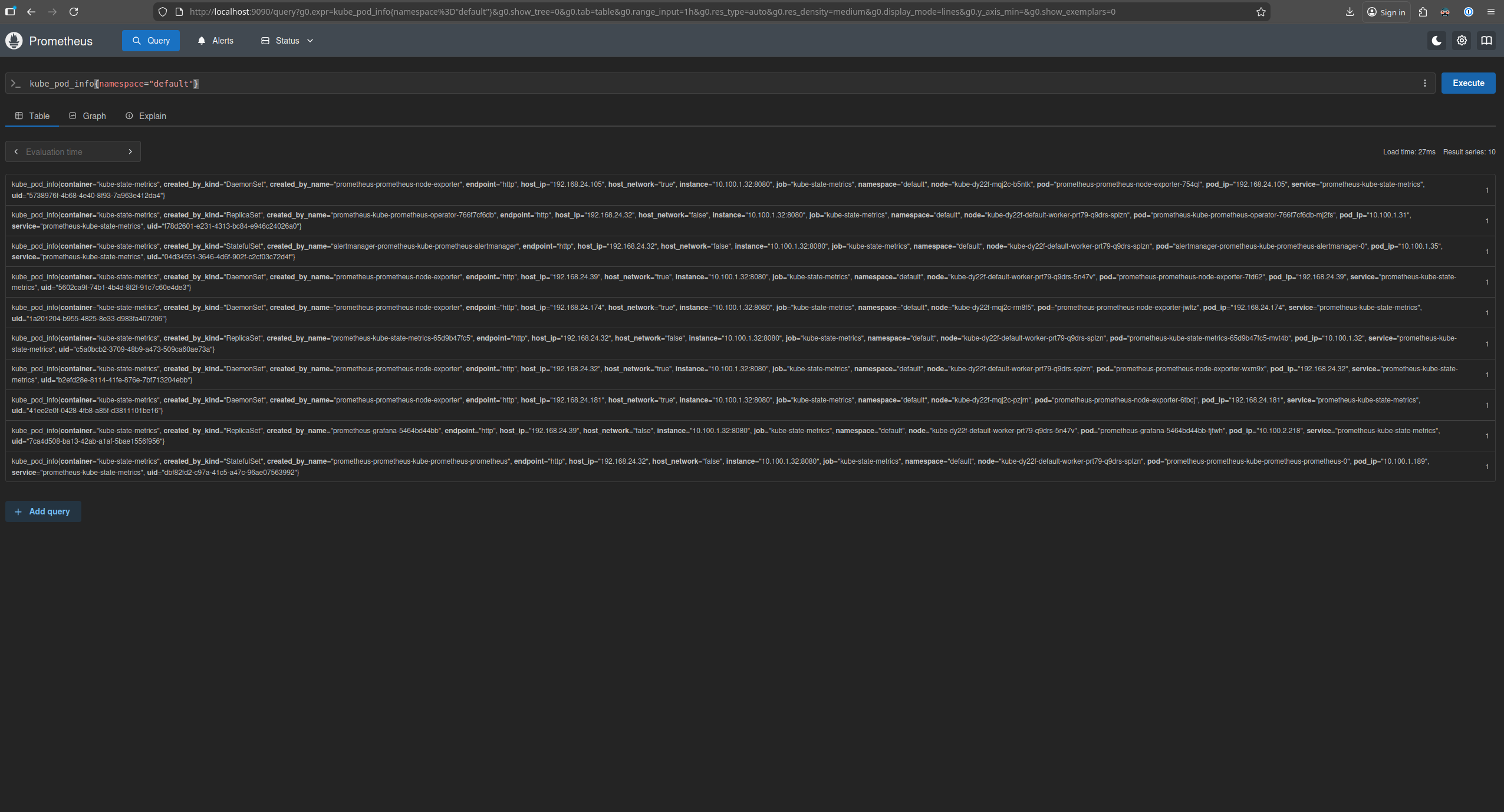1504x812 pixels.
Task: Toggle the dark/light theme moon icon
Action: (1436, 41)
